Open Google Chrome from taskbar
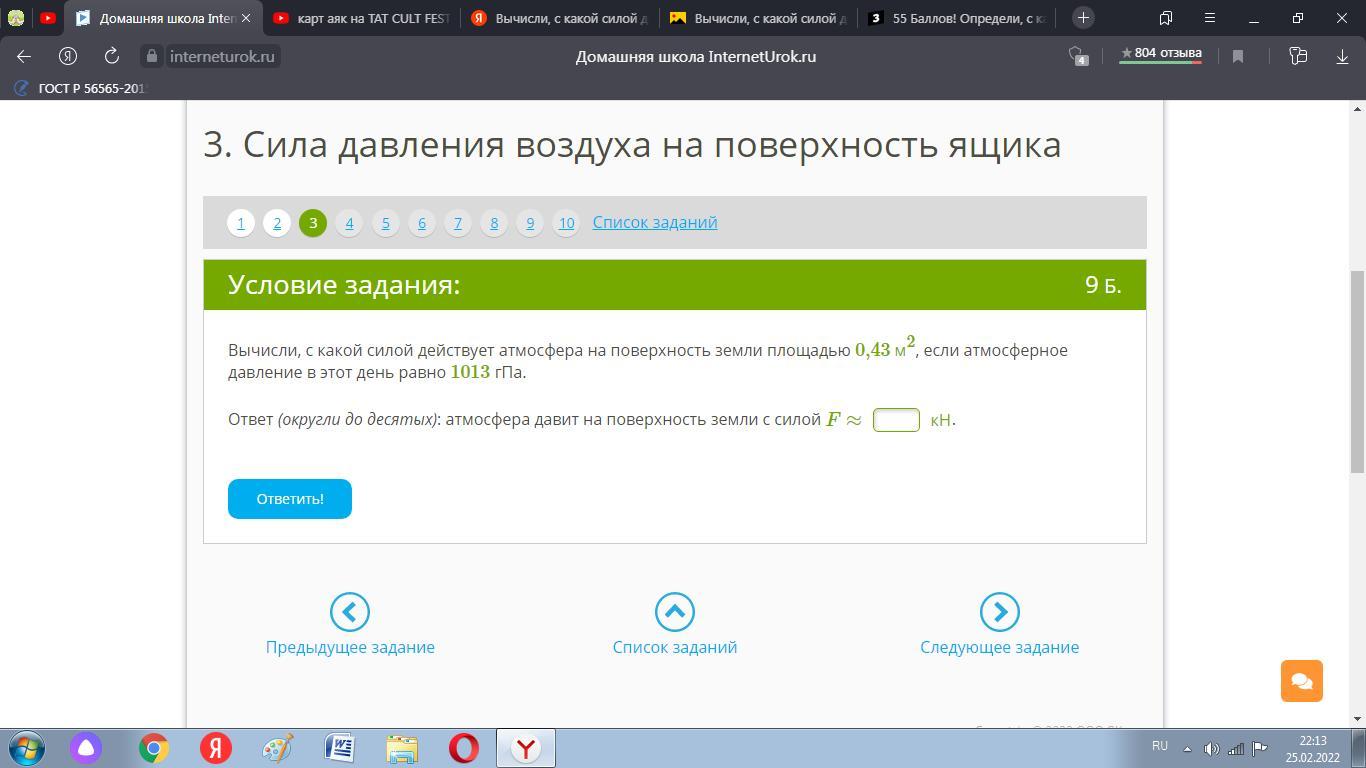Screen dimensions: 1366x768 [153, 748]
